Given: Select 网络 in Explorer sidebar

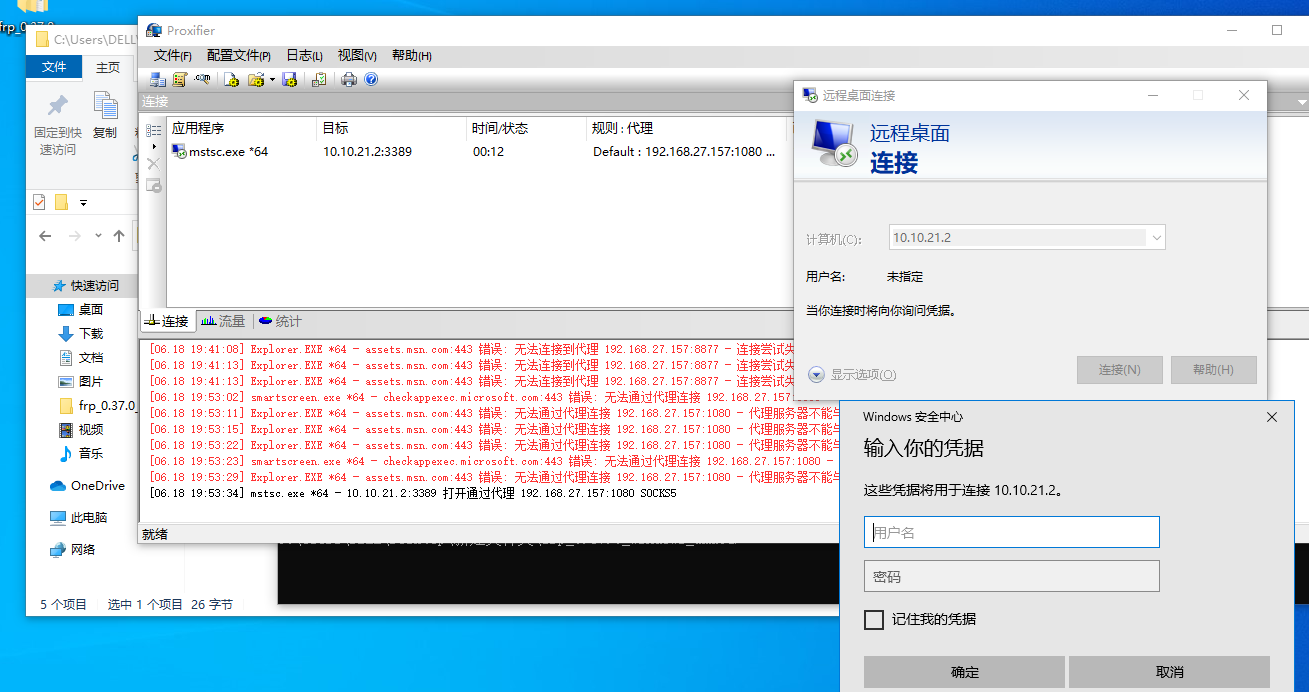Looking at the screenshot, I should [73, 550].
